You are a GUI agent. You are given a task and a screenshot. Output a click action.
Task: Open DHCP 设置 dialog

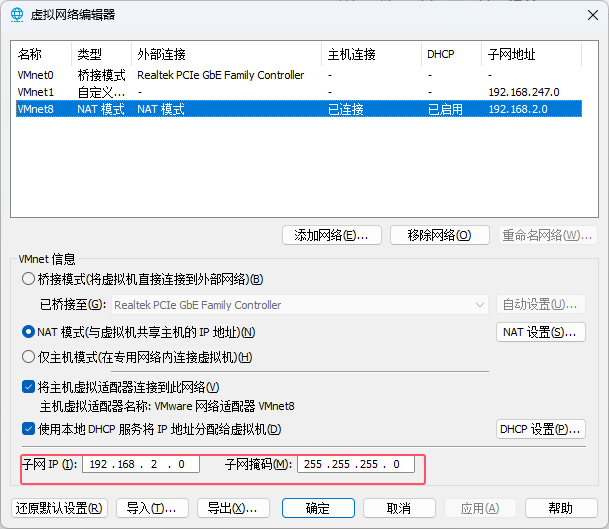[x=540, y=429]
